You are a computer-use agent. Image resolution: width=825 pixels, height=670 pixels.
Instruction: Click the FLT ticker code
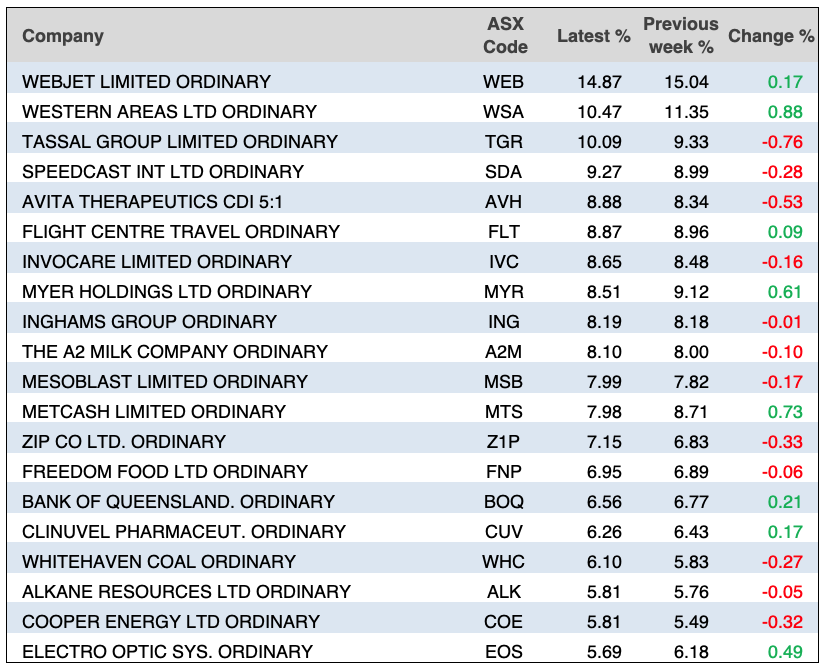[504, 231]
